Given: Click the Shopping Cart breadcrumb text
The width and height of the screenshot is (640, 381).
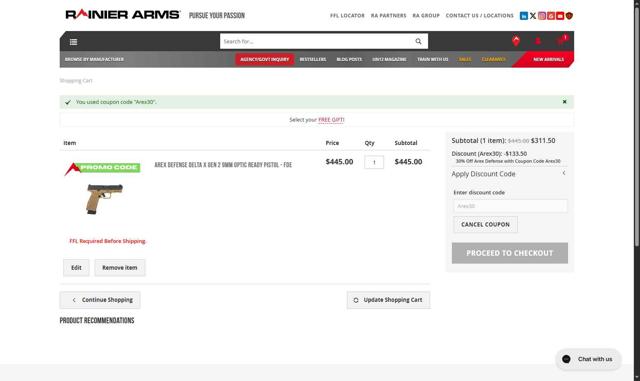Looking at the screenshot, I should 76,81.
